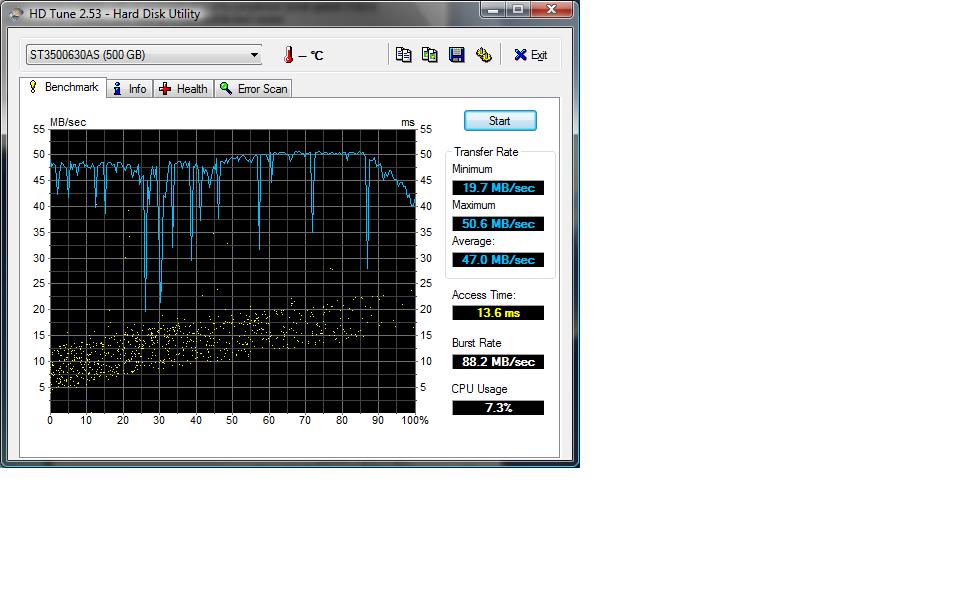This screenshot has height=600, width=960.
Task: Minimize the HD Tune window
Action: 493,9
